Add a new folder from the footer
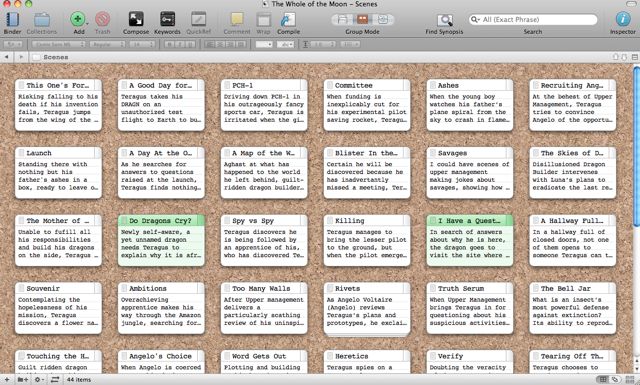This screenshot has width=640, height=385. (22, 380)
